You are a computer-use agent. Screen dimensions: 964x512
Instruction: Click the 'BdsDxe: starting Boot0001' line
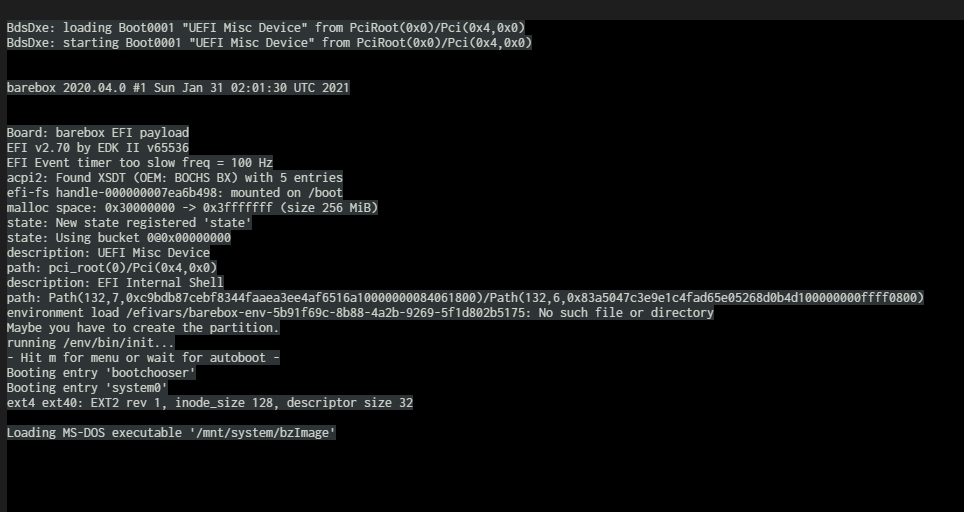[268, 43]
